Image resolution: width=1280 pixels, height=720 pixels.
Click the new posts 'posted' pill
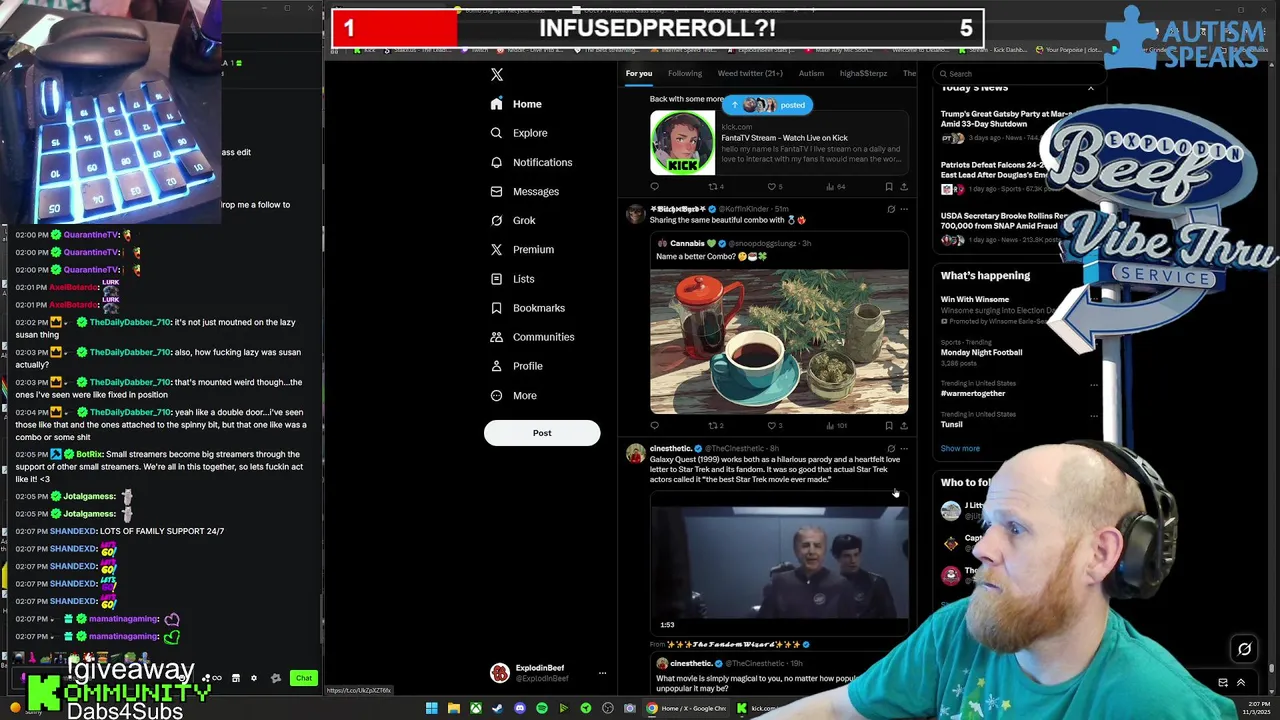768,105
